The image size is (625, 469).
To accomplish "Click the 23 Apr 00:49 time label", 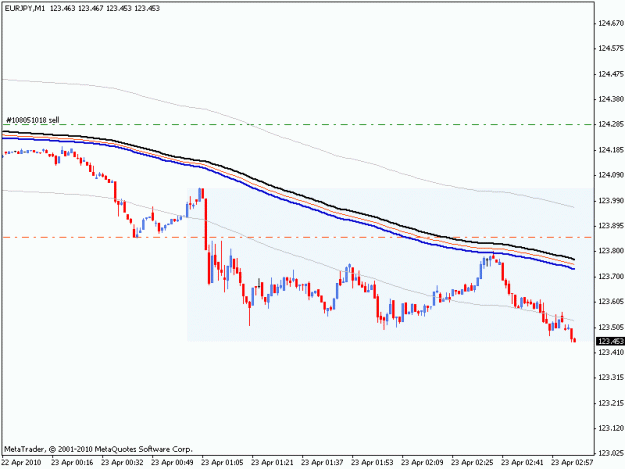I will [x=172, y=463].
